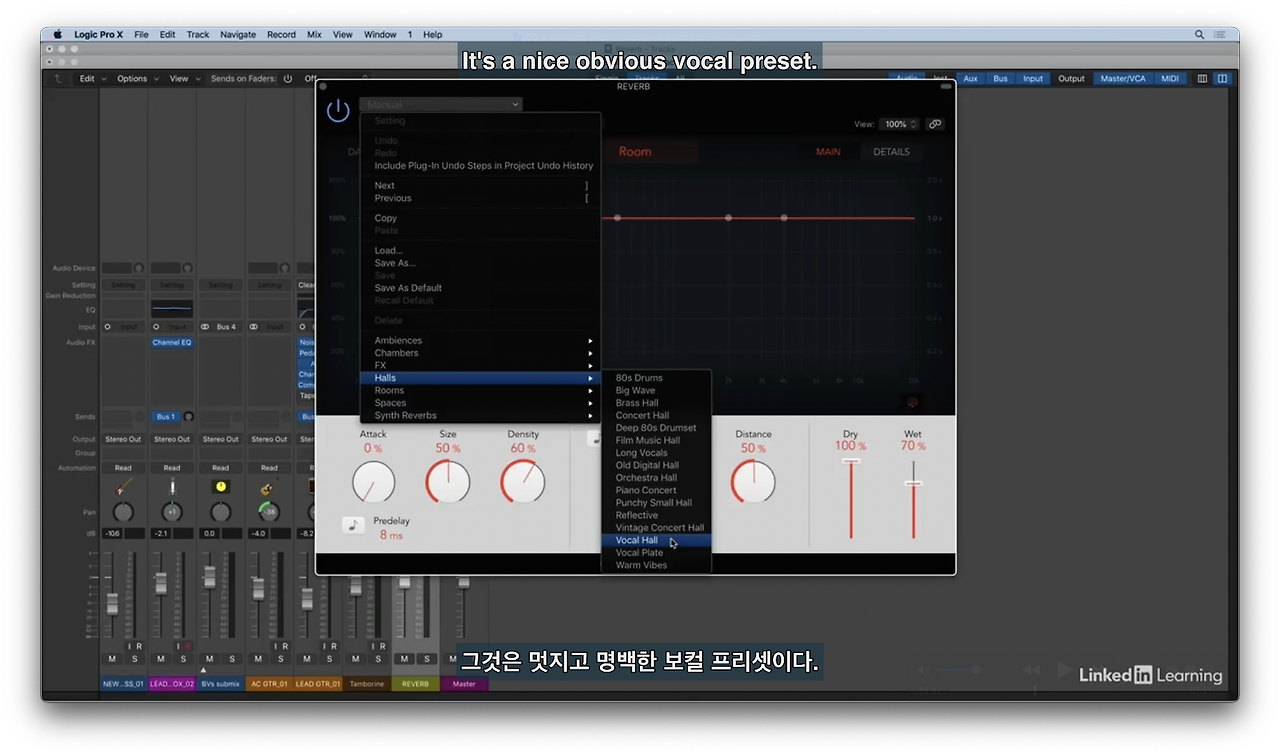
Task: Choose Vocal Plate preset
Action: (x=656, y=552)
